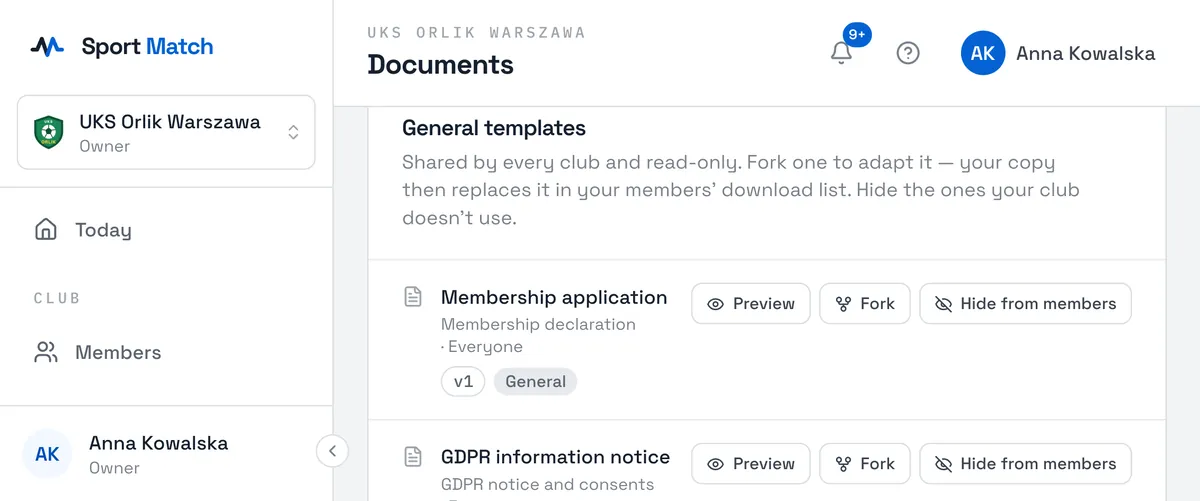The height and width of the screenshot is (501, 1200).
Task: Click the v1 version badge
Action: 463,381
